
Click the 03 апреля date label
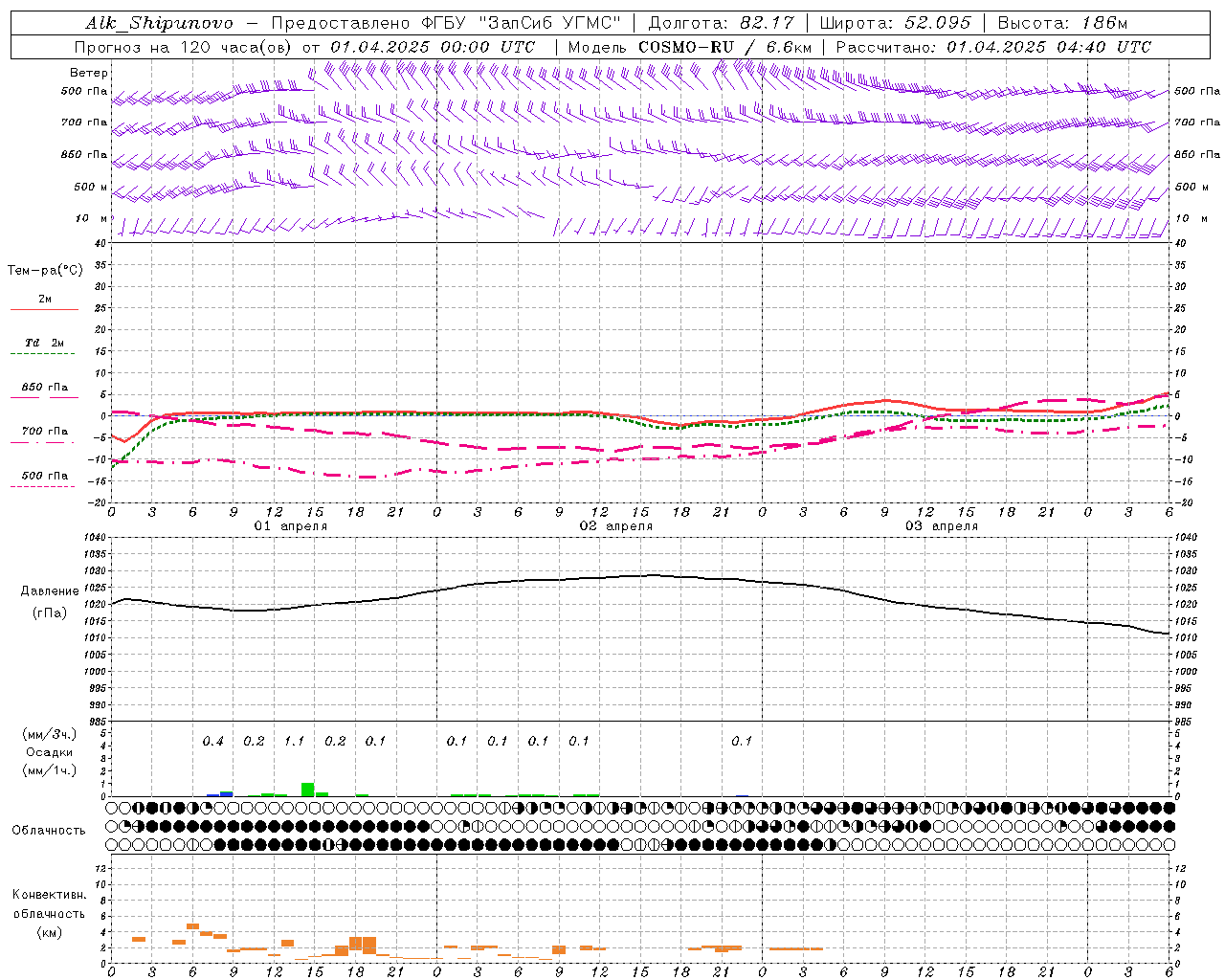pos(942,525)
